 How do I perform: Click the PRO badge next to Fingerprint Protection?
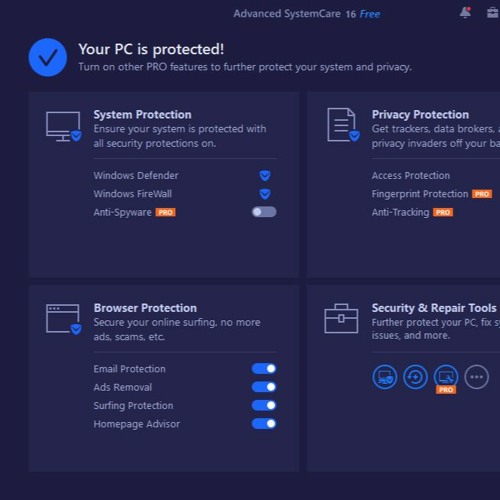482,194
